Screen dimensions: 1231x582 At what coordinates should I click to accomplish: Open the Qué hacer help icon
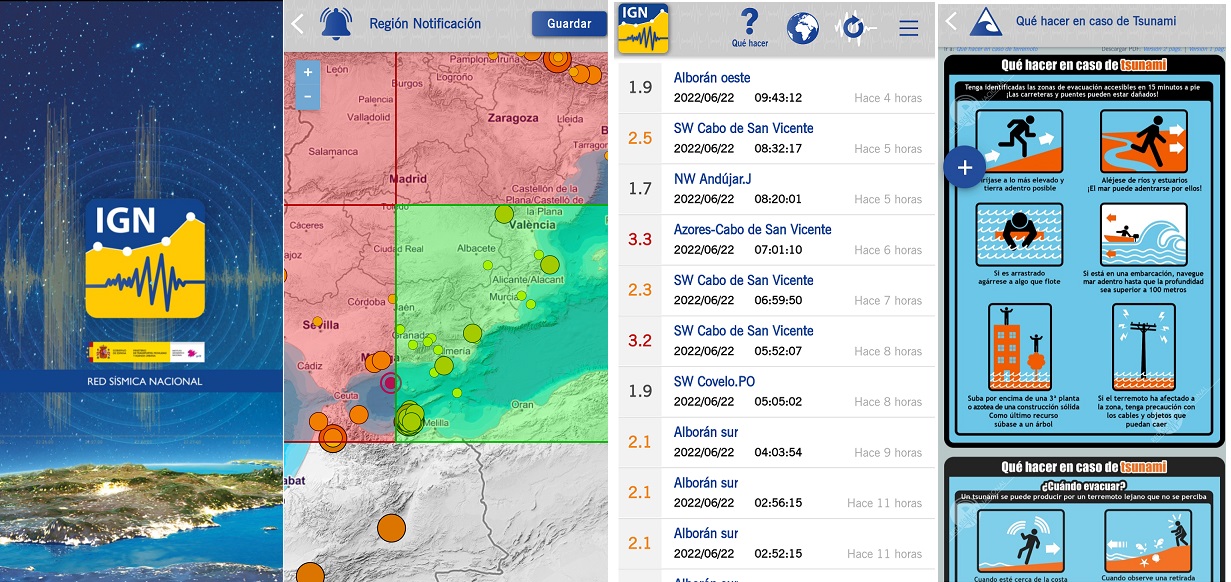pos(750,27)
